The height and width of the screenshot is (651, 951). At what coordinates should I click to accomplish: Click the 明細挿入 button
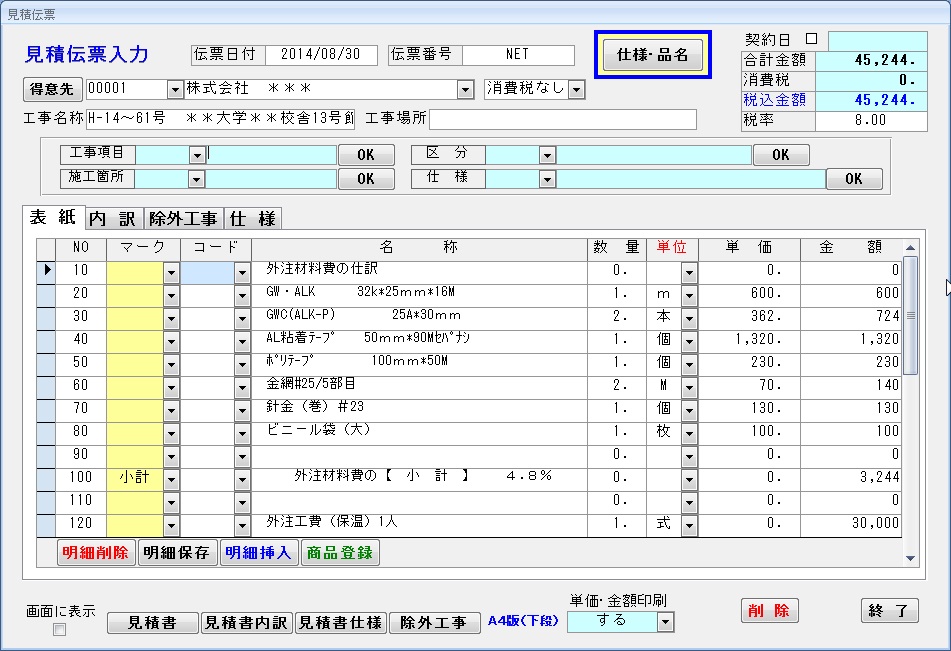(259, 553)
